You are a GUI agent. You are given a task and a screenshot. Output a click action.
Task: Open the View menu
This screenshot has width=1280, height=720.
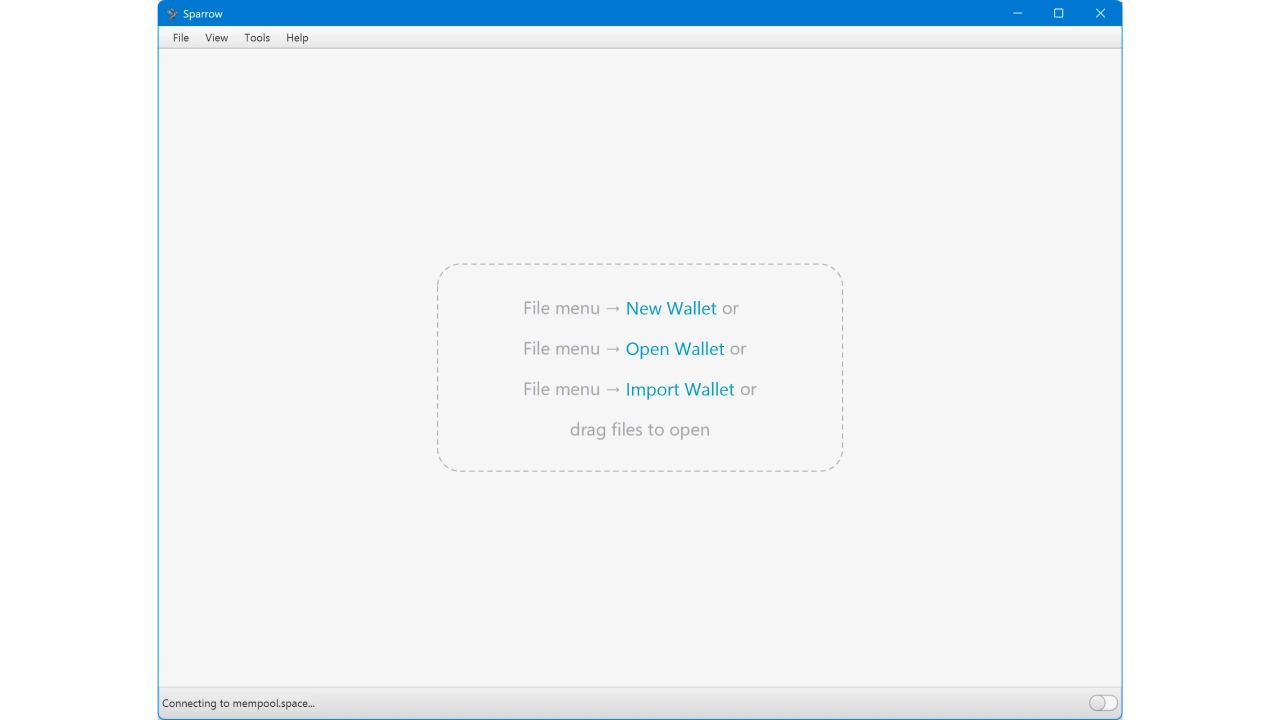tap(217, 38)
